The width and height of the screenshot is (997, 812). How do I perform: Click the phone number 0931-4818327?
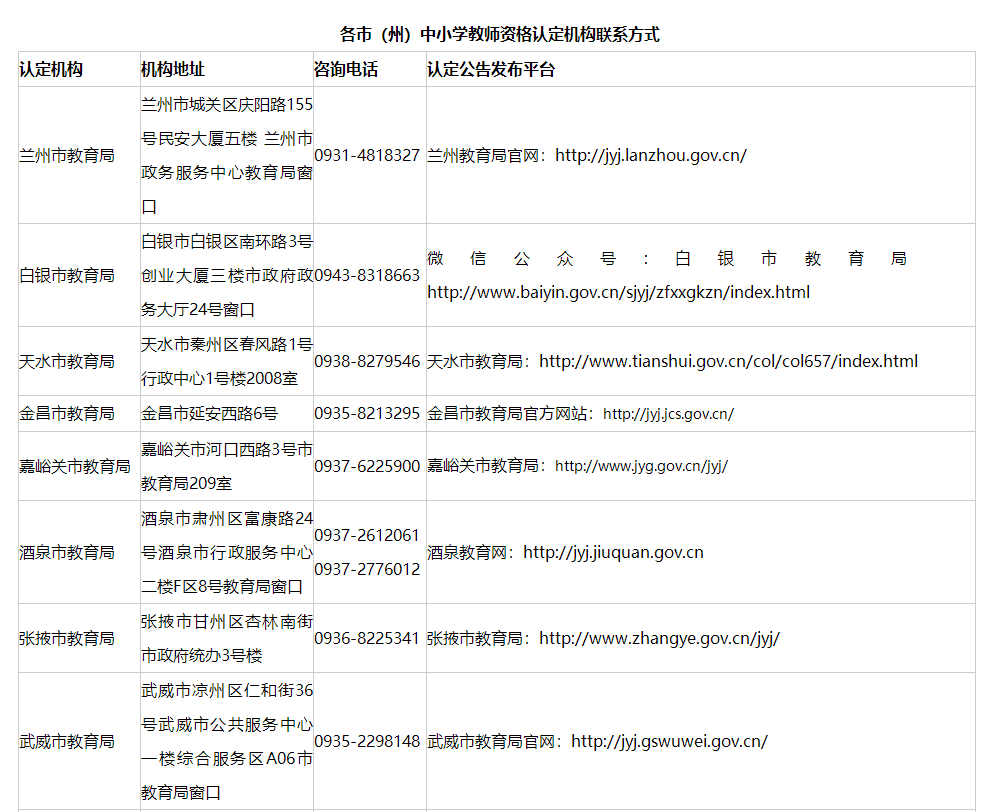coord(367,155)
